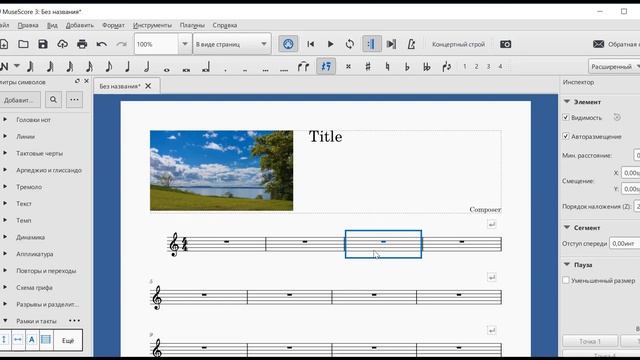The width and height of the screenshot is (640, 360).
Task: Search palettes with the magnifier button
Action: click(x=53, y=100)
